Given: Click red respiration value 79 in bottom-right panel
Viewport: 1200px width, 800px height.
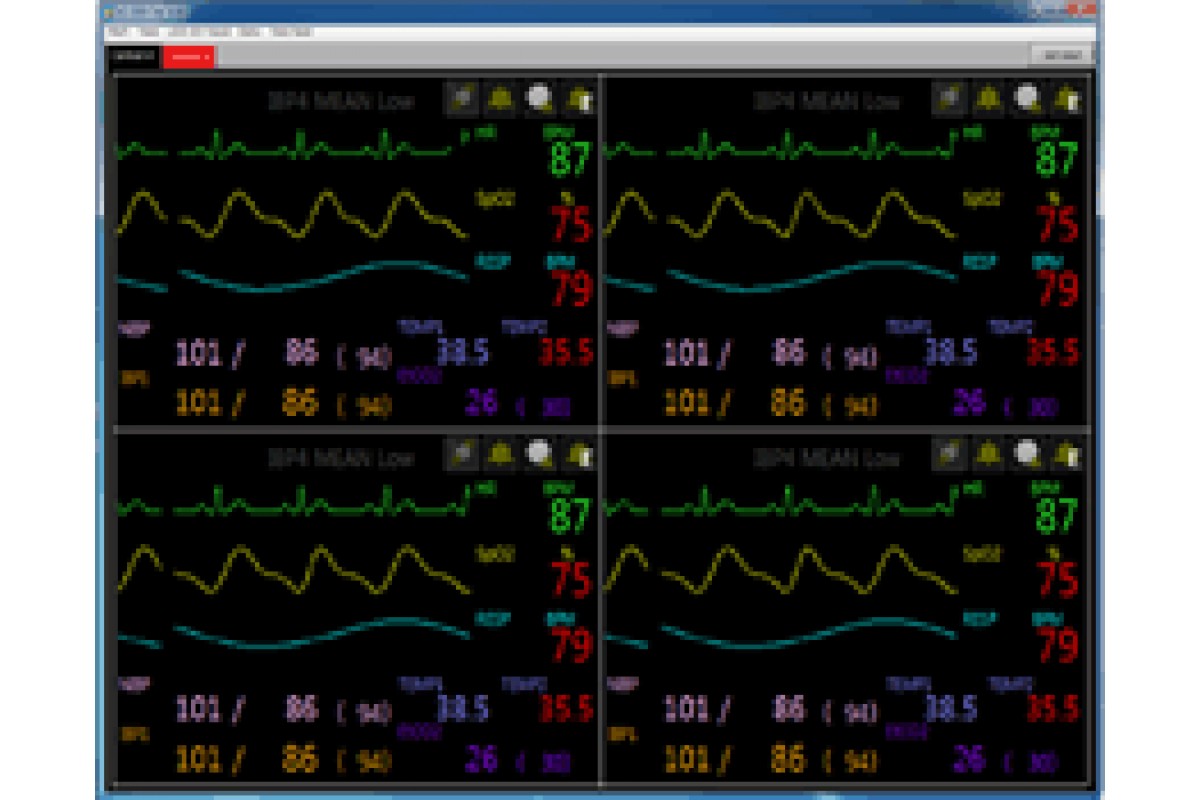Looking at the screenshot, I should coord(1058,645).
